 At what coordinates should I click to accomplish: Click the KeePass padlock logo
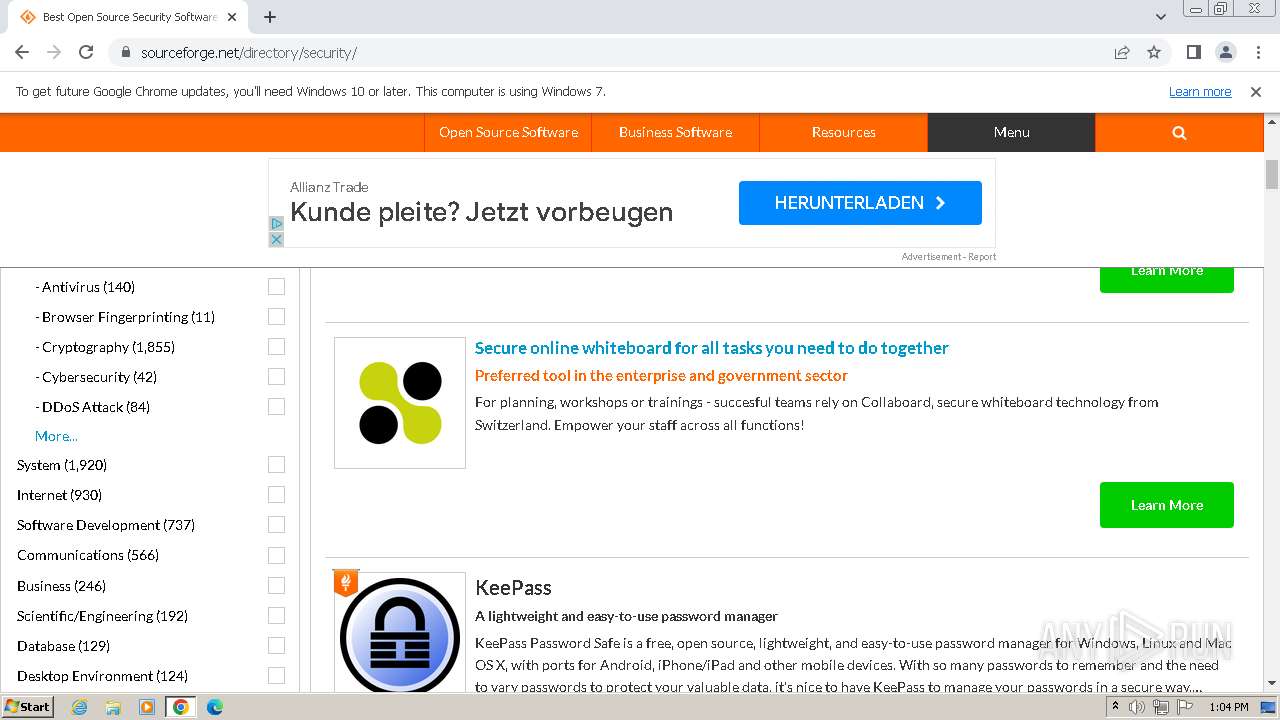pyautogui.click(x=400, y=635)
